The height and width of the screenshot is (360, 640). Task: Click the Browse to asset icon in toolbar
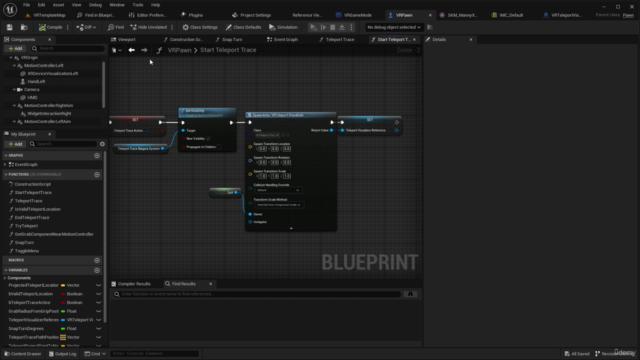coord(24,27)
